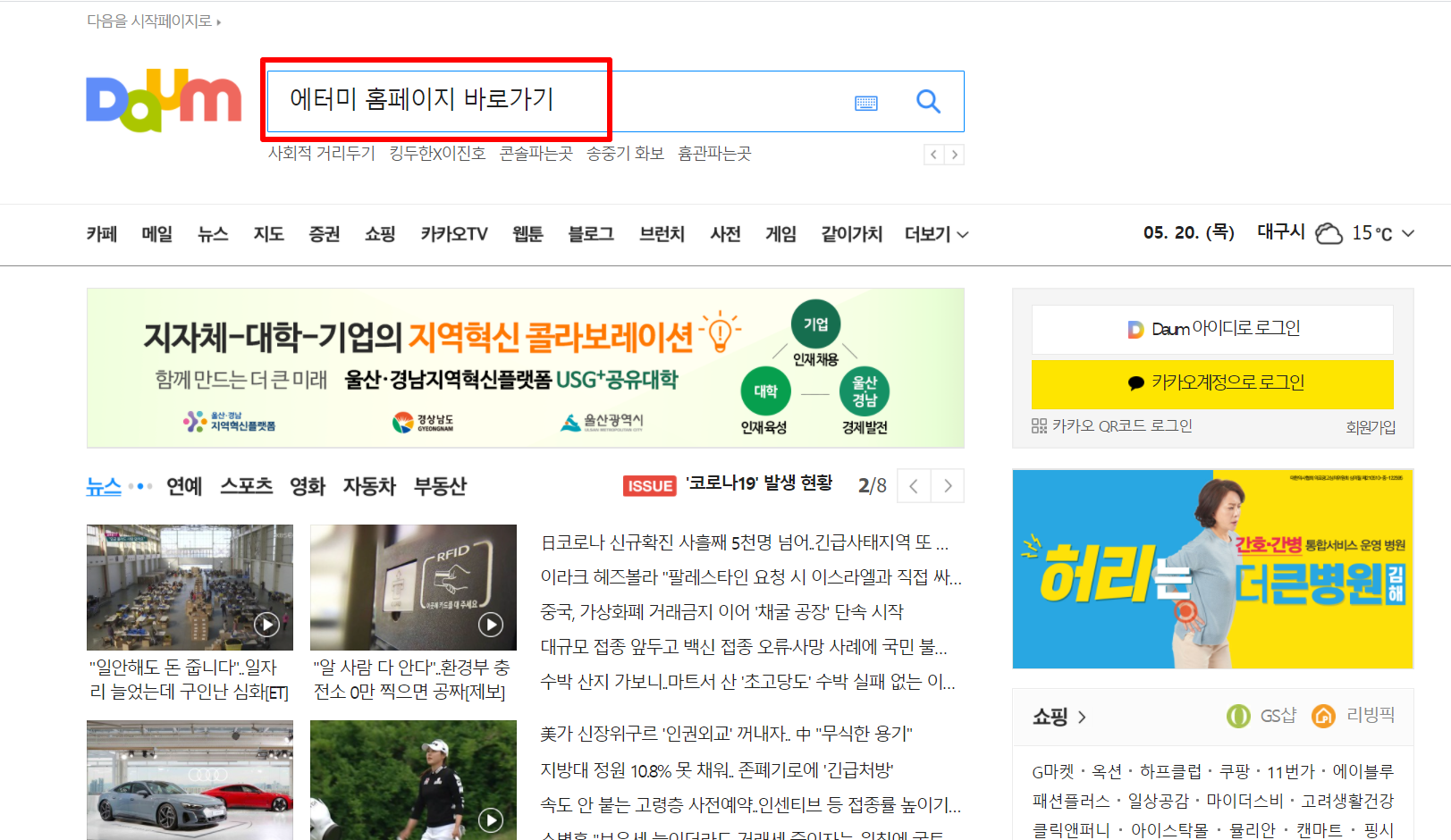Expand the 더보기 menu
1451x840 pixels.
coord(936,234)
